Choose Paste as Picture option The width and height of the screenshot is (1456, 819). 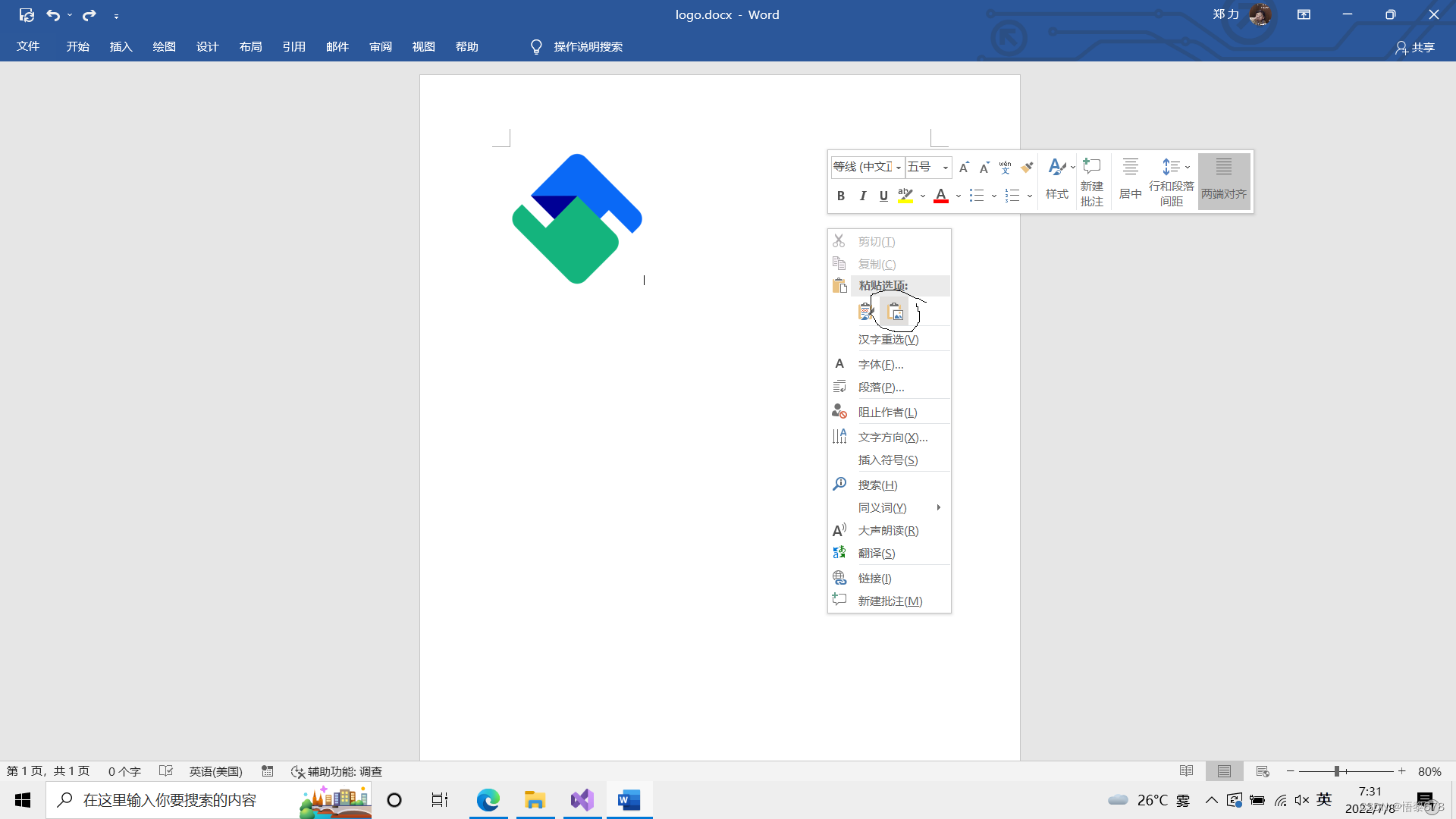pos(896,312)
